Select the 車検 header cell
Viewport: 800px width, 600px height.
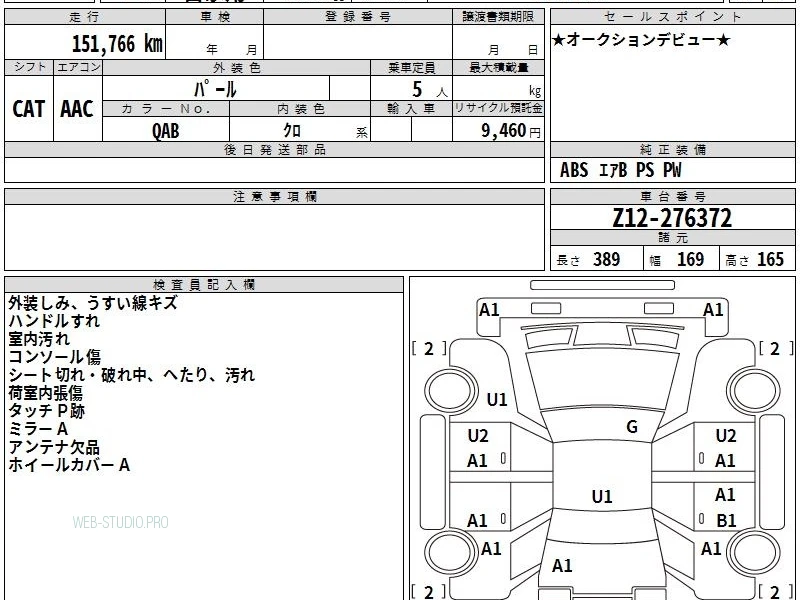tap(215, 17)
